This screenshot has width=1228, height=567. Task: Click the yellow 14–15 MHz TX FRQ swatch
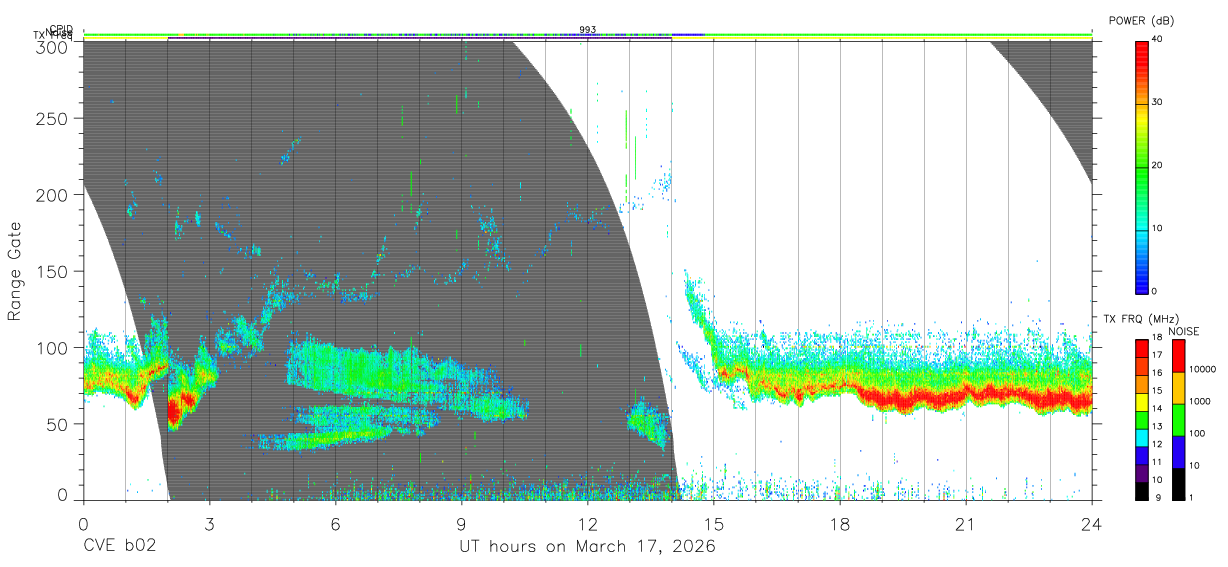pyautogui.click(x=1142, y=402)
